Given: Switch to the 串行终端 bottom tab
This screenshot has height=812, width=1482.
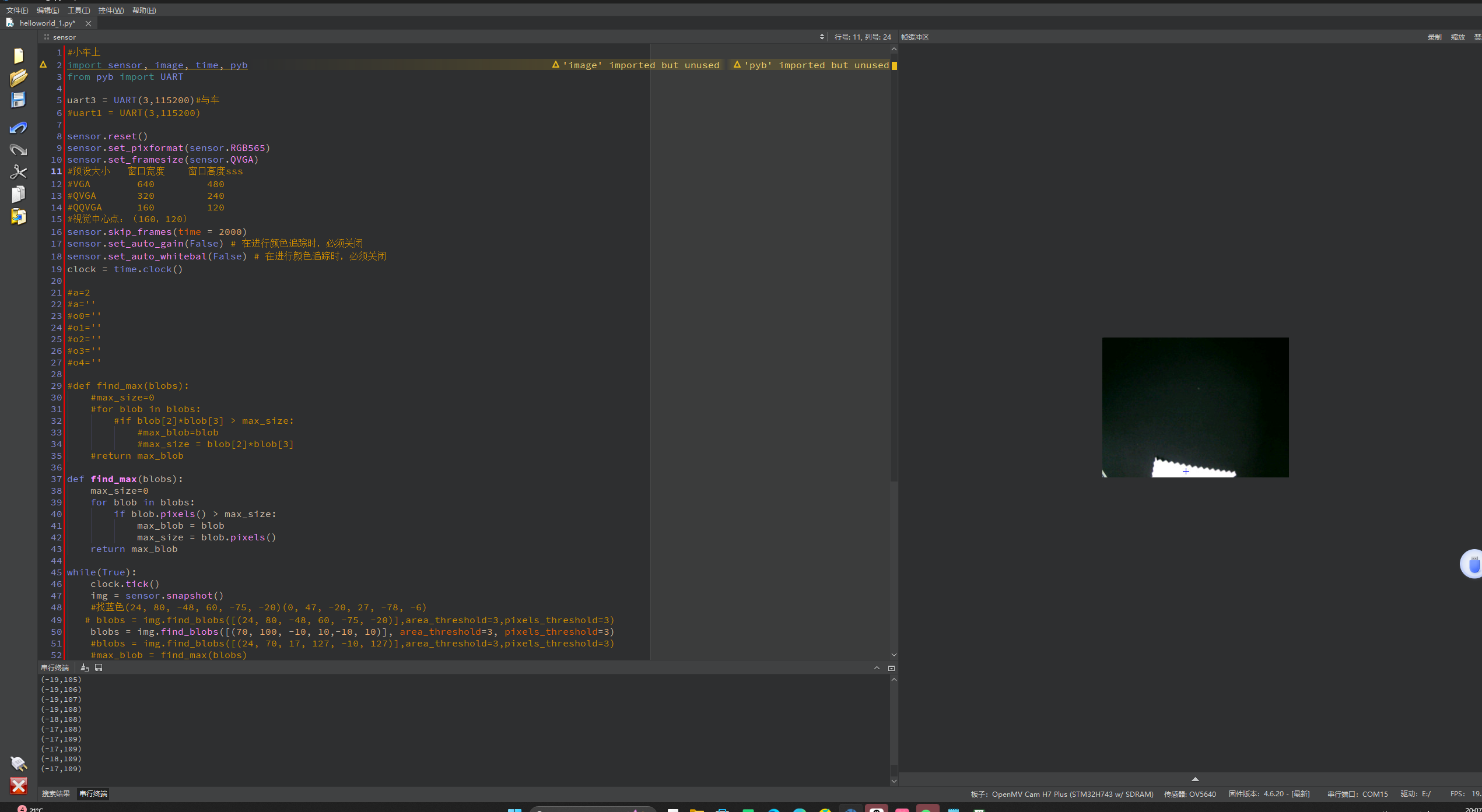Looking at the screenshot, I should click(93, 794).
